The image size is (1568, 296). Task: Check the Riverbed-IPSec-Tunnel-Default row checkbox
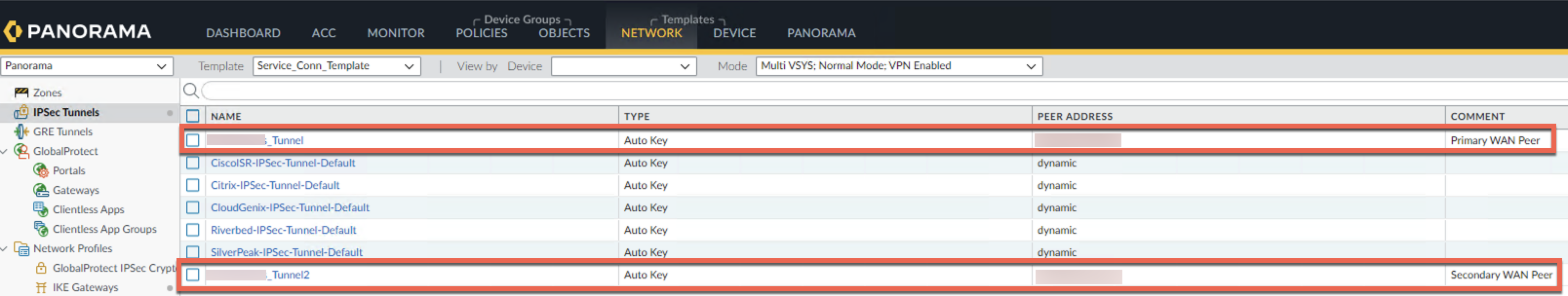[193, 230]
